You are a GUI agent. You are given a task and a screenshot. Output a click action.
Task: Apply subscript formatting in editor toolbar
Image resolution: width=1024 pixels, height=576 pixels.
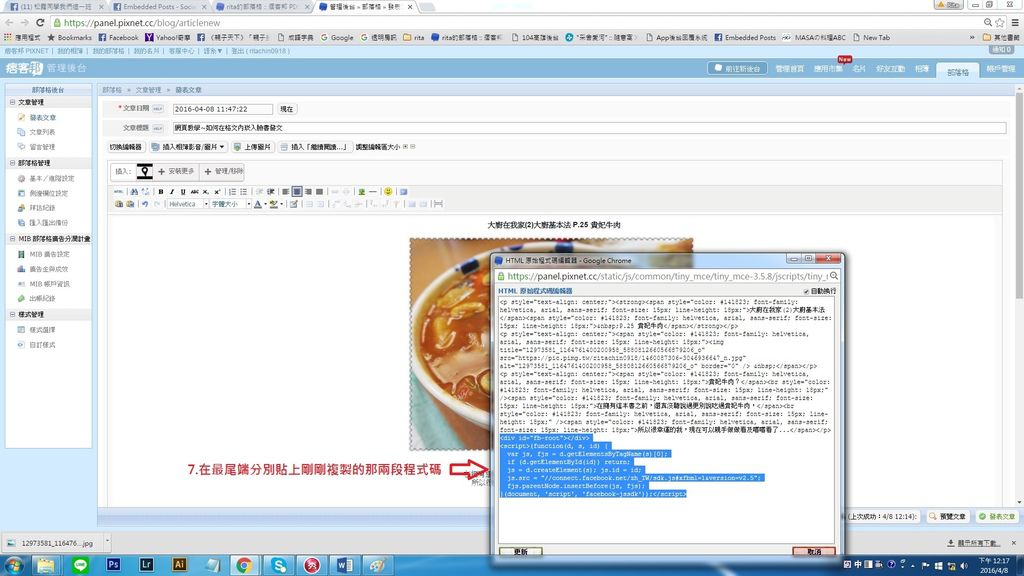(205, 191)
